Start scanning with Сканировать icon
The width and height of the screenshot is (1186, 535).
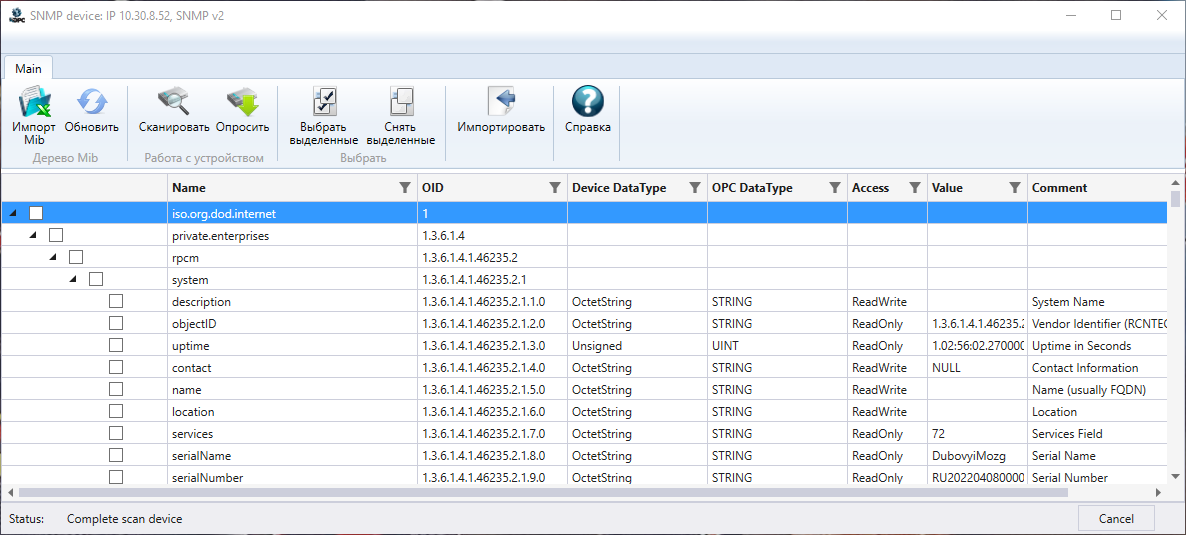tap(173, 101)
